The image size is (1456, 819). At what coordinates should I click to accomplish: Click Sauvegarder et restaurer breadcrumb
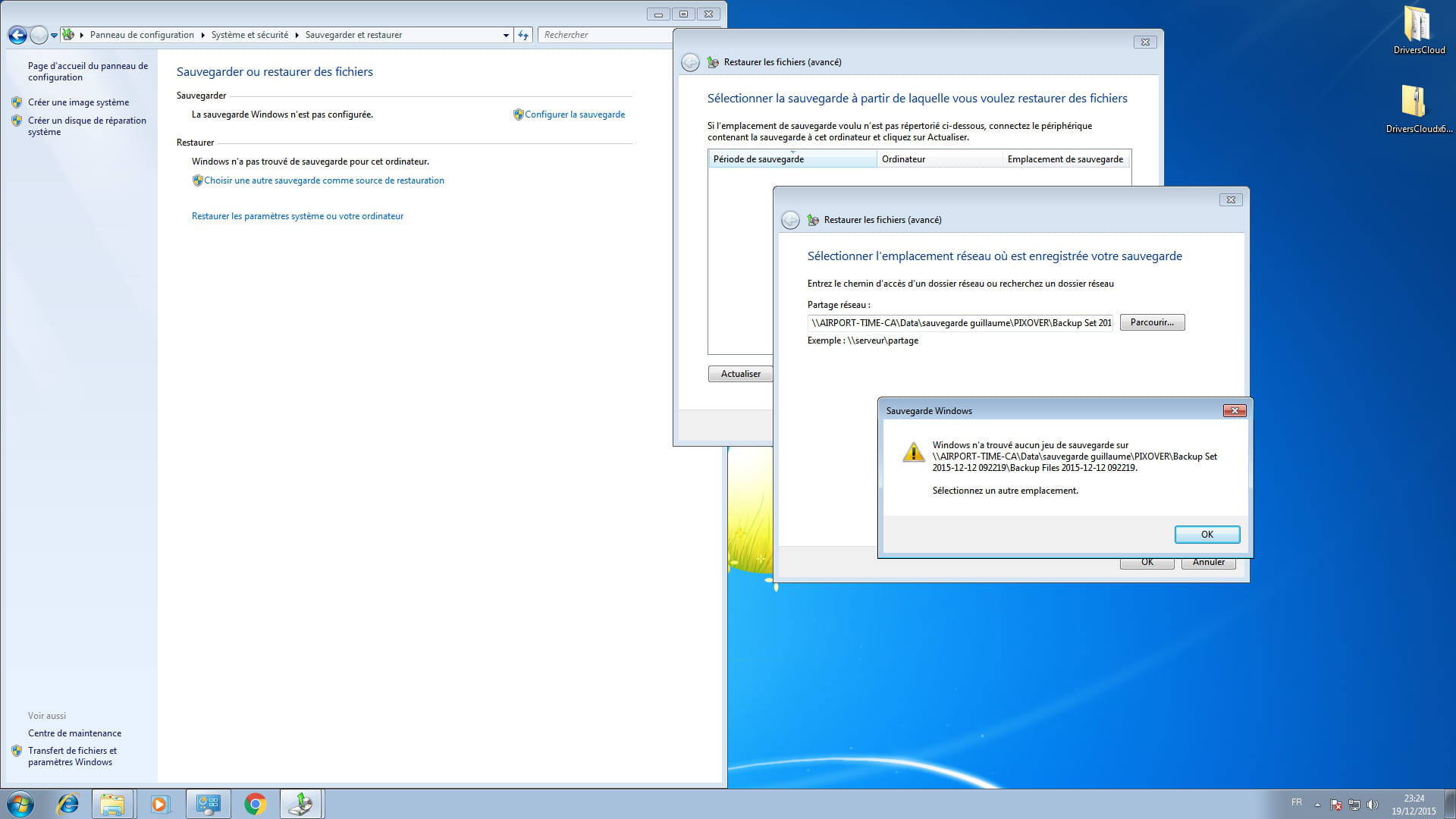coord(353,35)
